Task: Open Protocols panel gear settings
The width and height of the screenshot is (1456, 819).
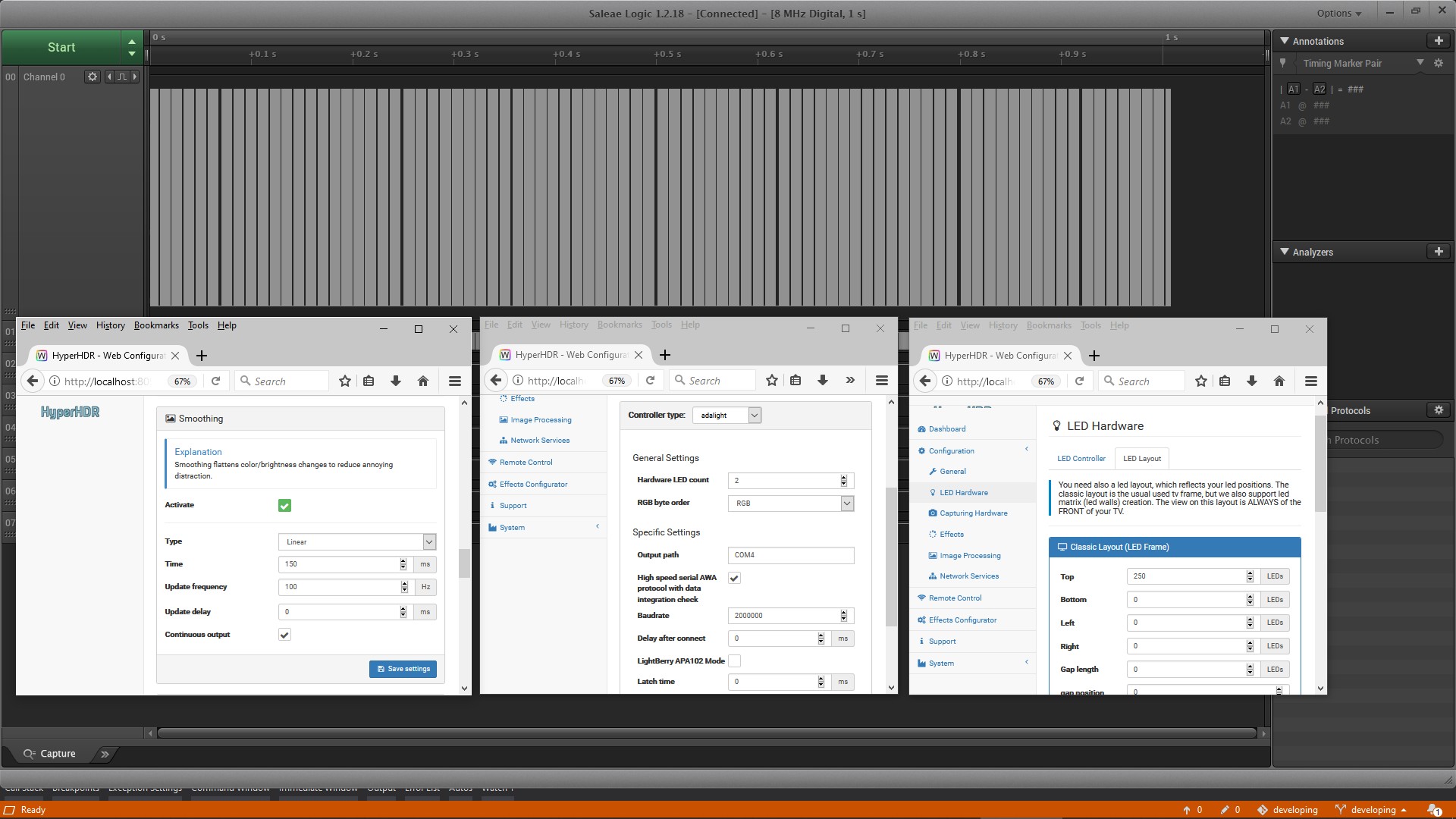Action: coord(1438,410)
